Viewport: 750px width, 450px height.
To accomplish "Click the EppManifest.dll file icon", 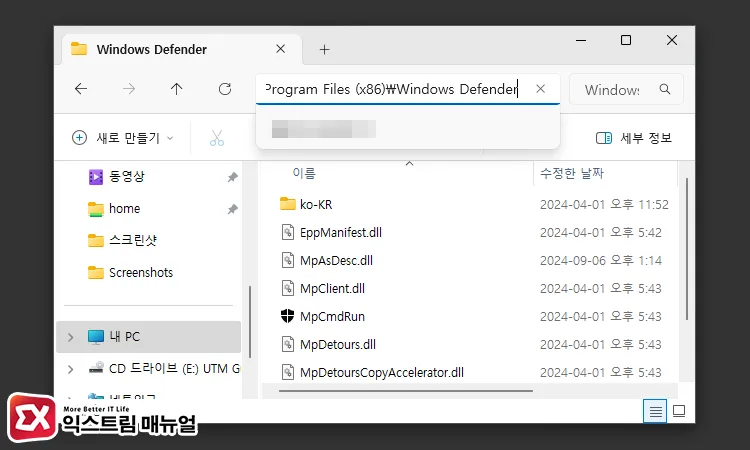I will coord(287,232).
